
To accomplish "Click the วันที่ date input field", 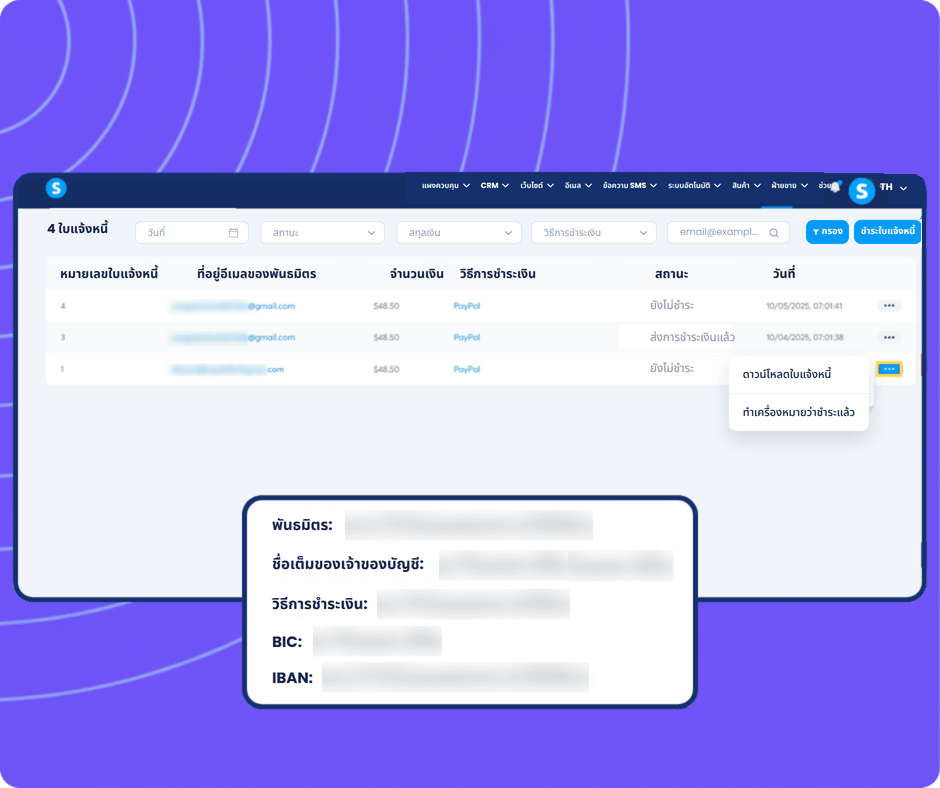I will 192,233.
